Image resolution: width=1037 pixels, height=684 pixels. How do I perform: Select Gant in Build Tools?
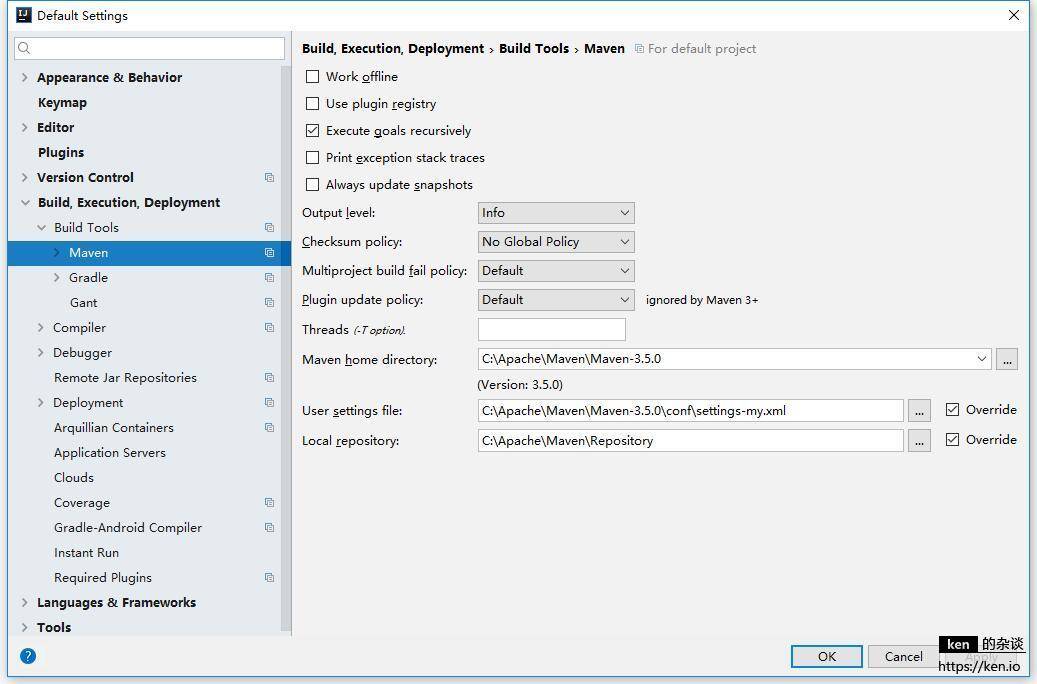pos(83,302)
